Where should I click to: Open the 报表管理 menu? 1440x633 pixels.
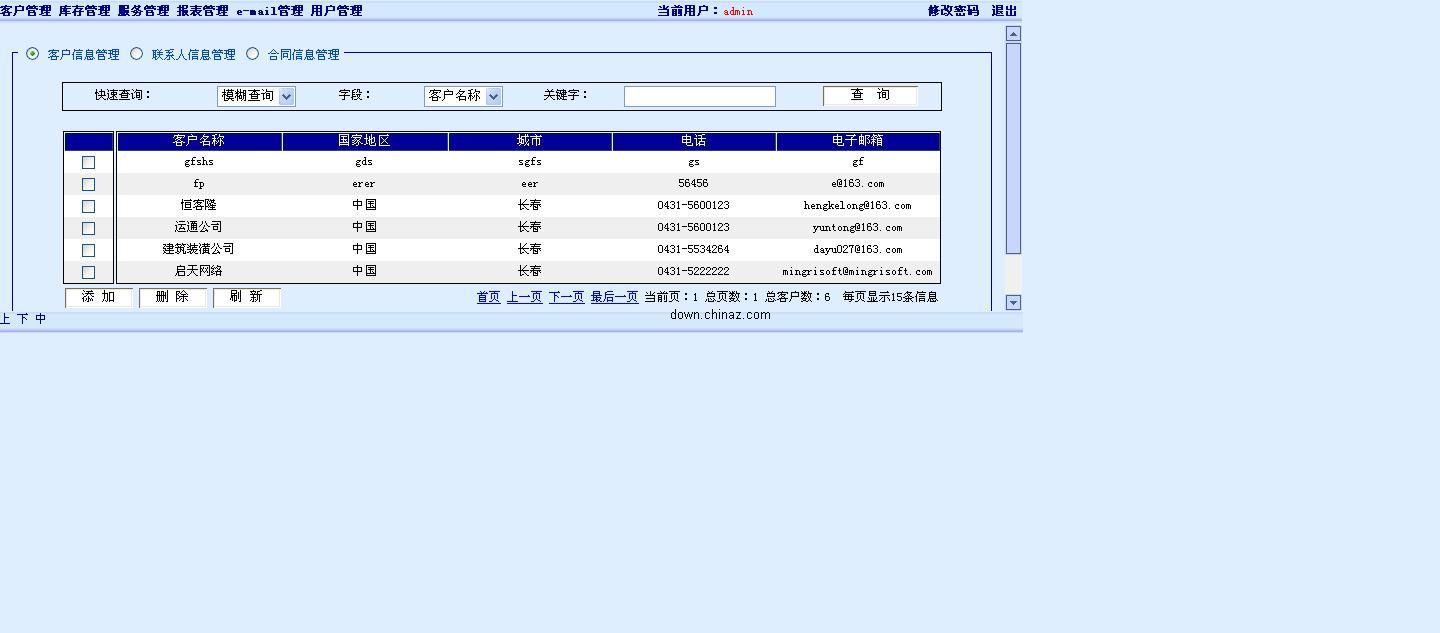click(202, 11)
